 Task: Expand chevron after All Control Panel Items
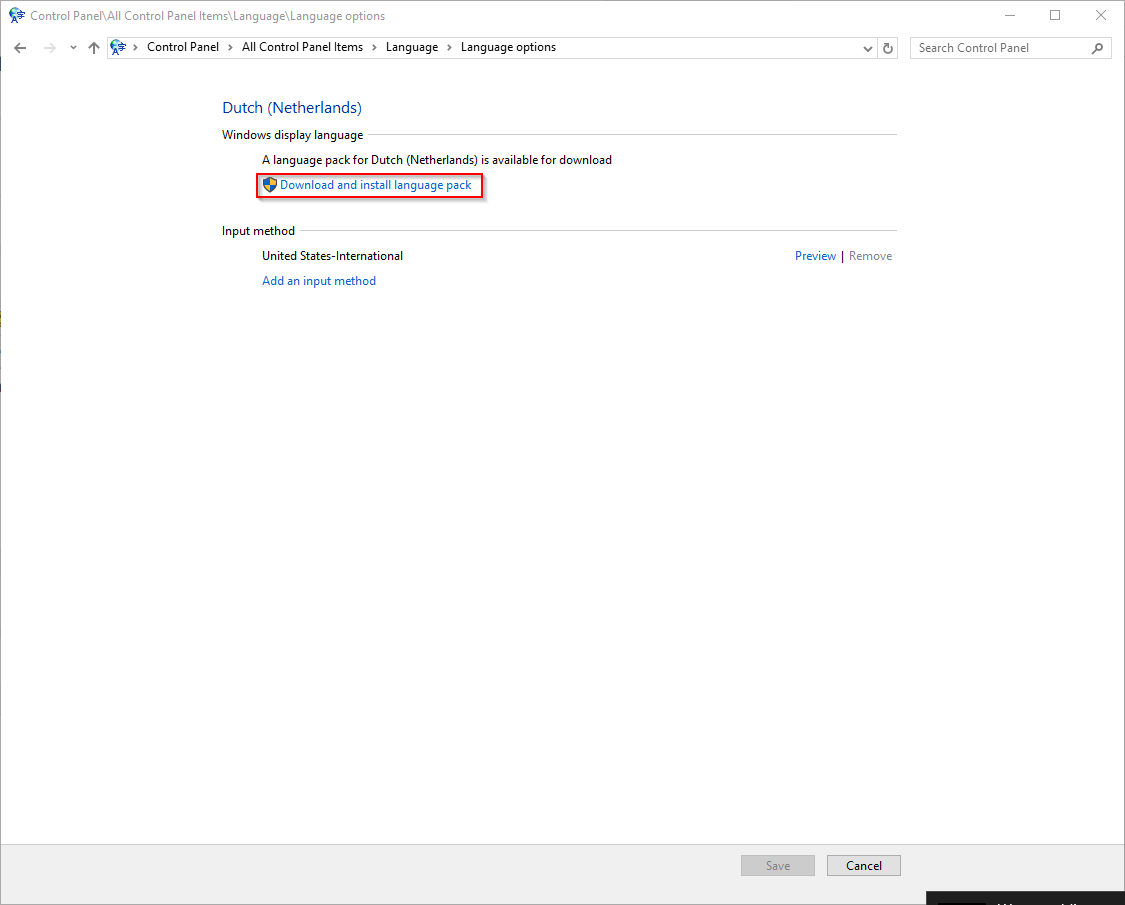[374, 48]
